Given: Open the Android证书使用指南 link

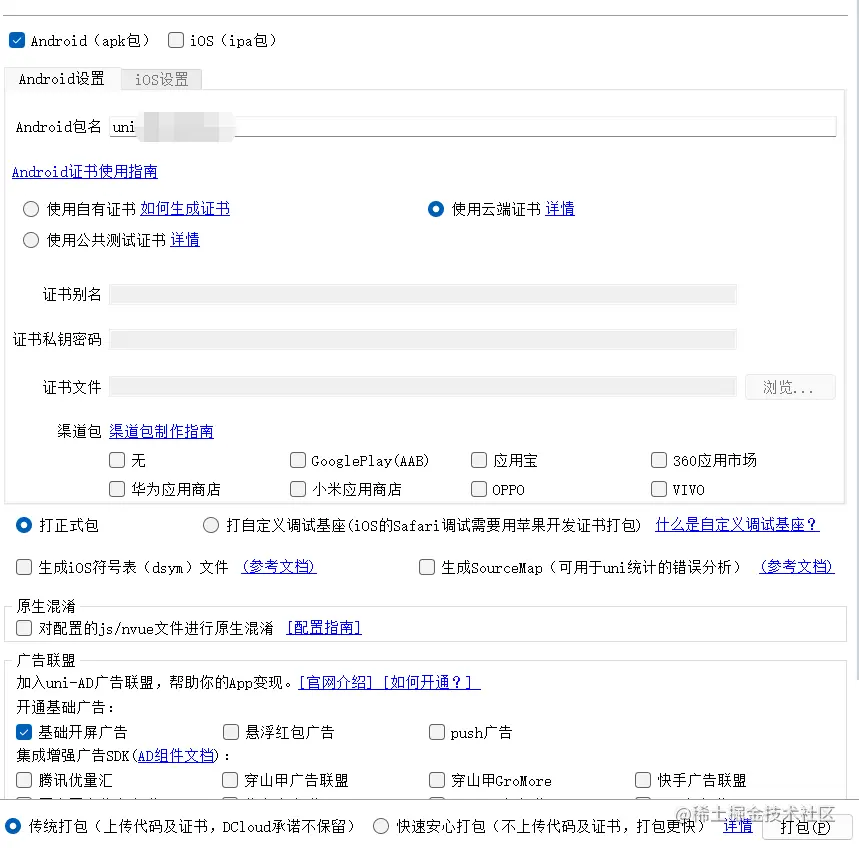Looking at the screenshot, I should click(x=85, y=171).
